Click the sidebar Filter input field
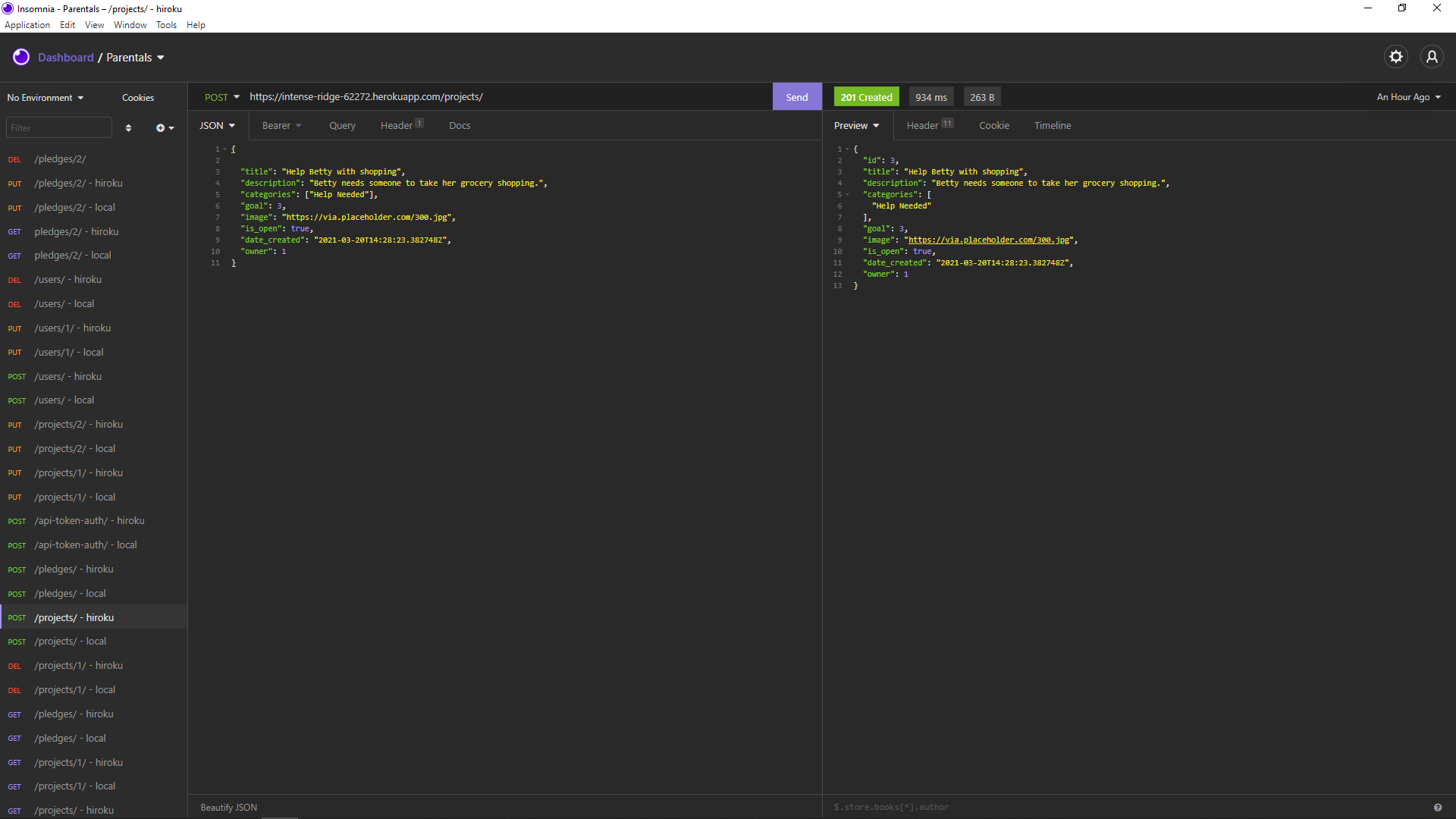Image resolution: width=1456 pixels, height=819 pixels. [x=58, y=128]
